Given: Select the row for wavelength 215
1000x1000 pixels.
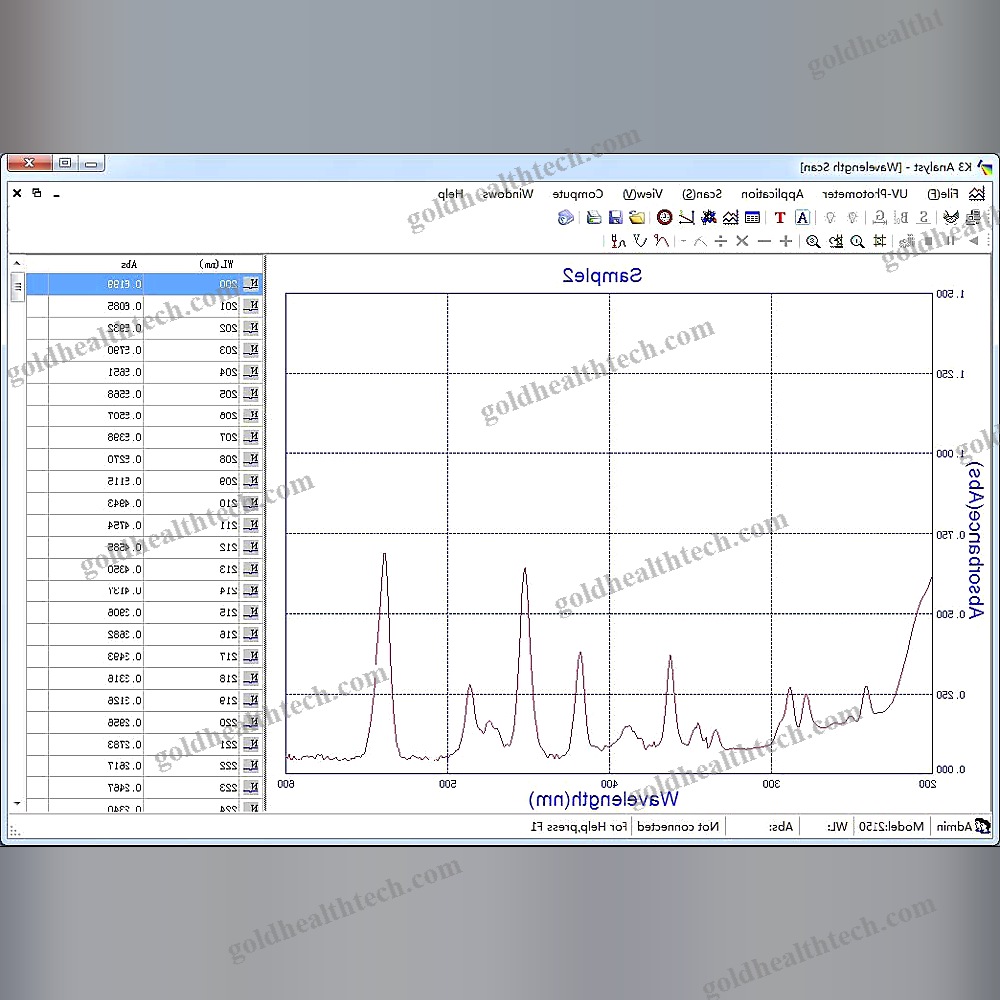Looking at the screenshot, I should pyautogui.click(x=145, y=612).
